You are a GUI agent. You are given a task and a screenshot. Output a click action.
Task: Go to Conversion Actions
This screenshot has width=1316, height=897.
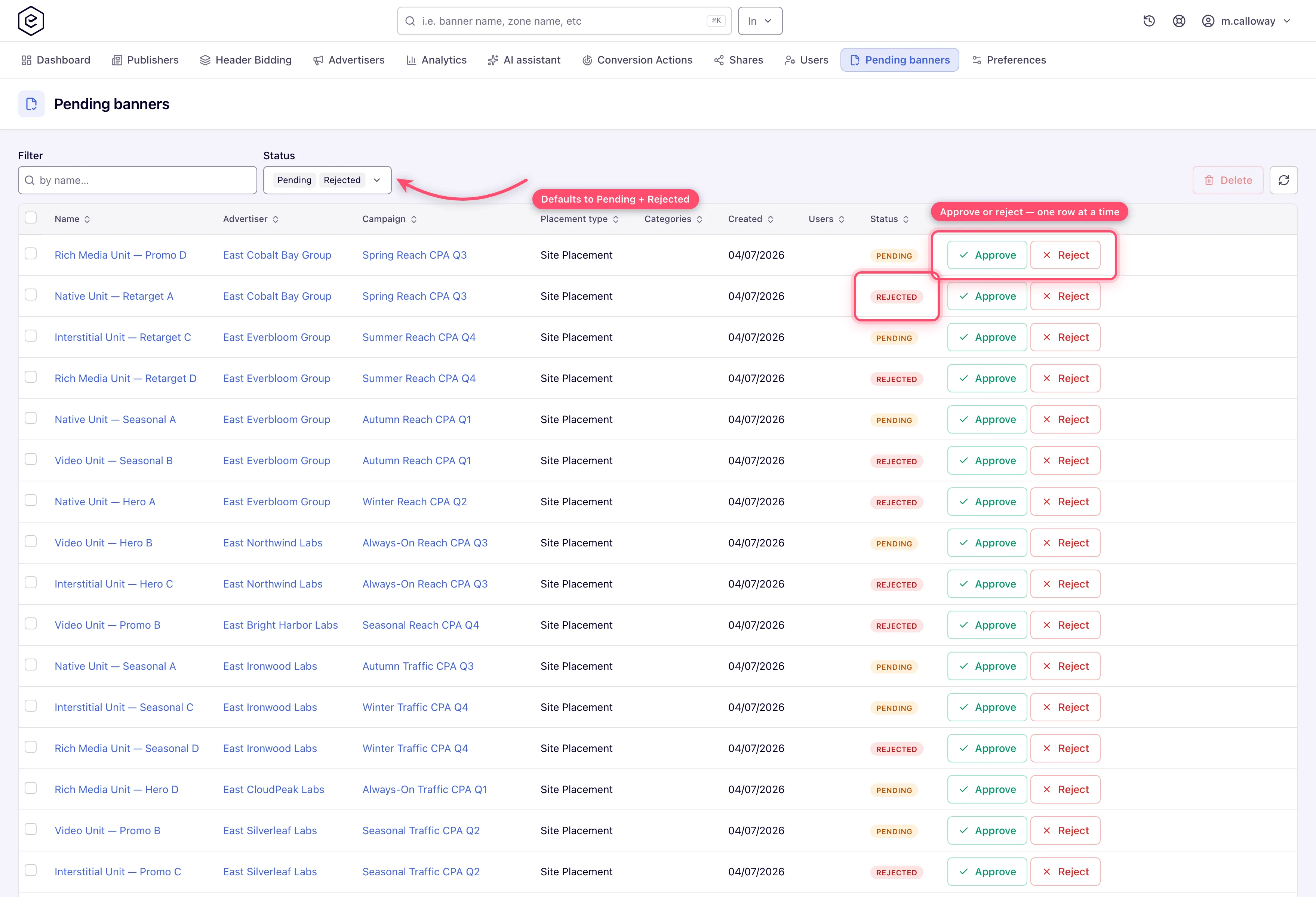[x=637, y=60]
